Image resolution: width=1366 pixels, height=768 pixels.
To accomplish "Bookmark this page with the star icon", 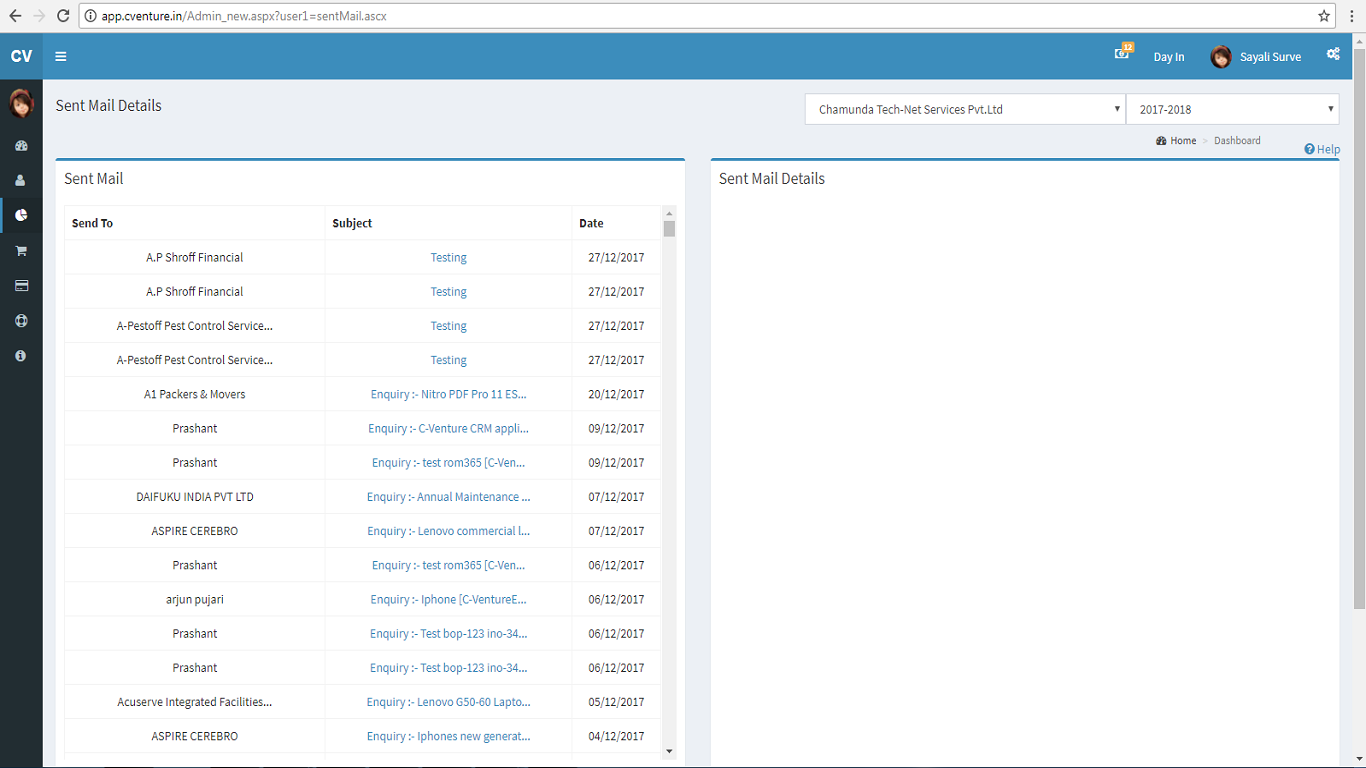I will pos(1324,16).
